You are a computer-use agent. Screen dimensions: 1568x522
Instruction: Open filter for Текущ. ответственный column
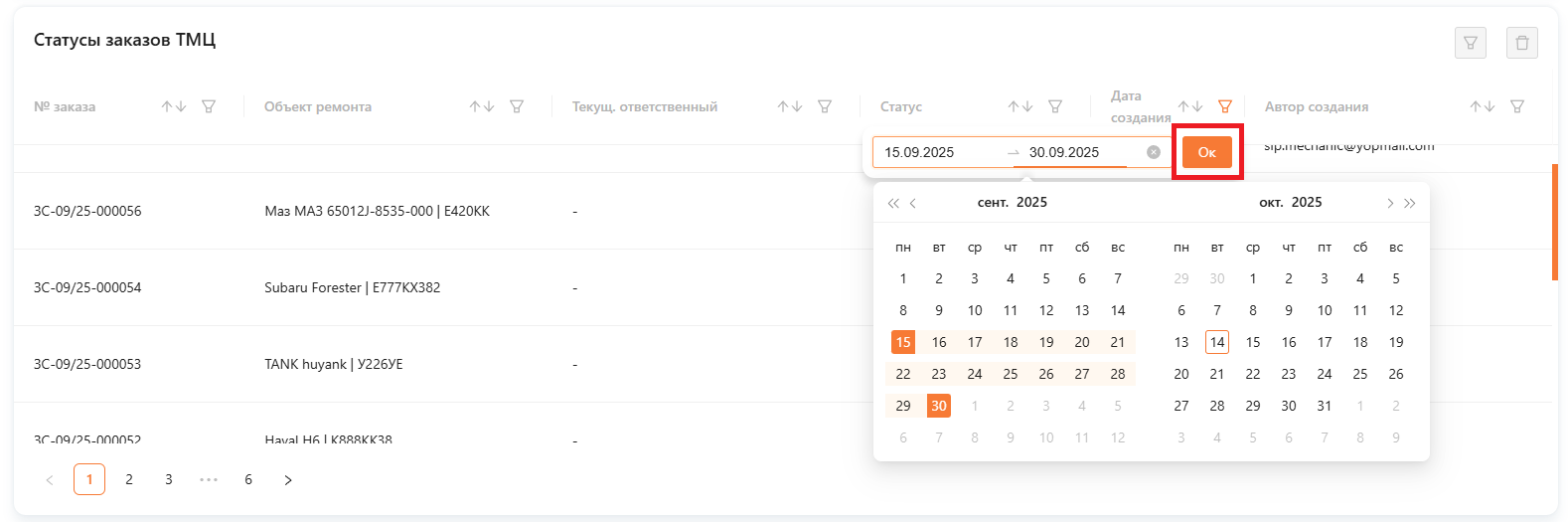coord(825,106)
